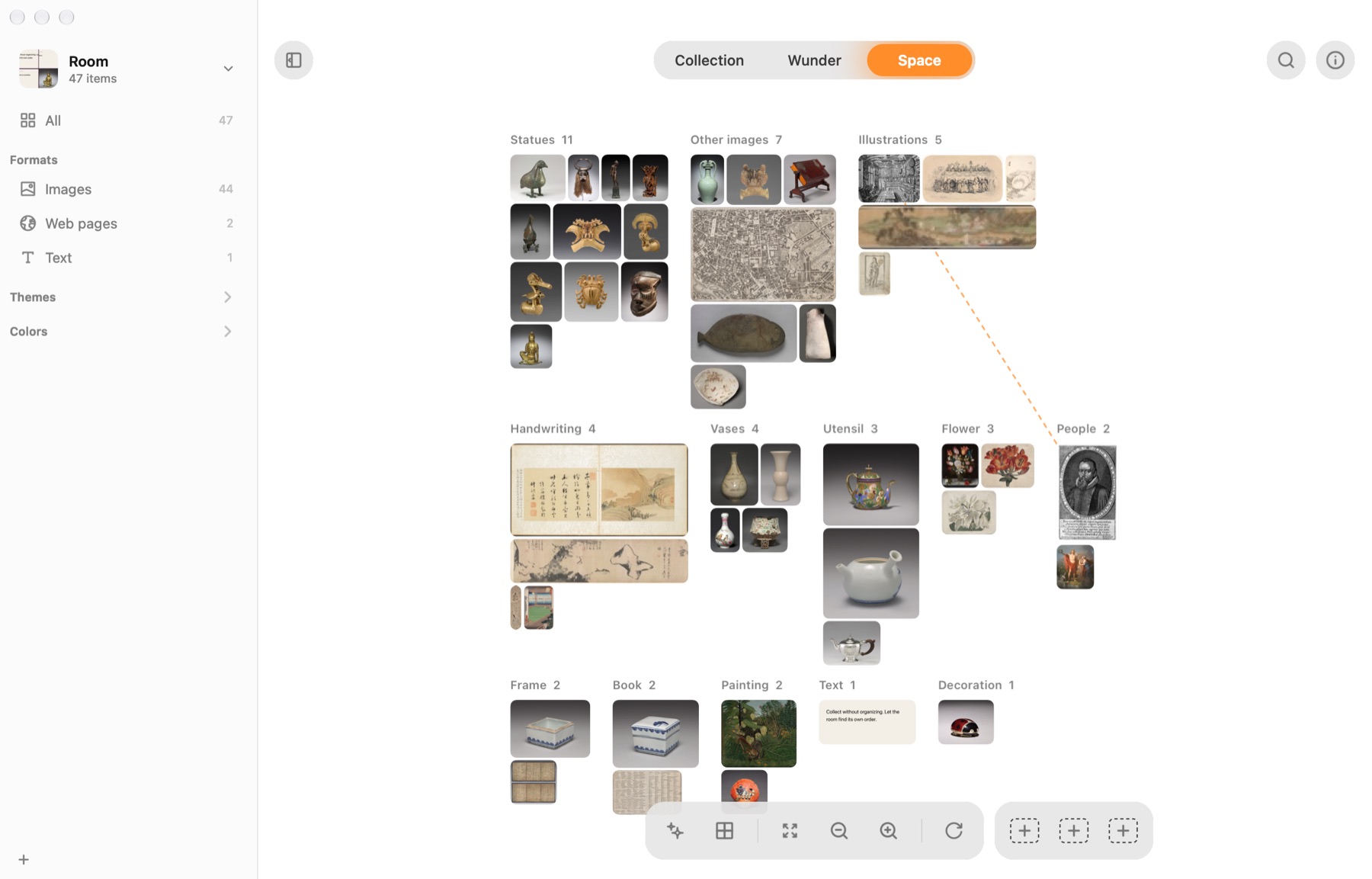This screenshot has height=879, width=1372.
Task: Toggle the sidebar panel icon
Action: 293,60
